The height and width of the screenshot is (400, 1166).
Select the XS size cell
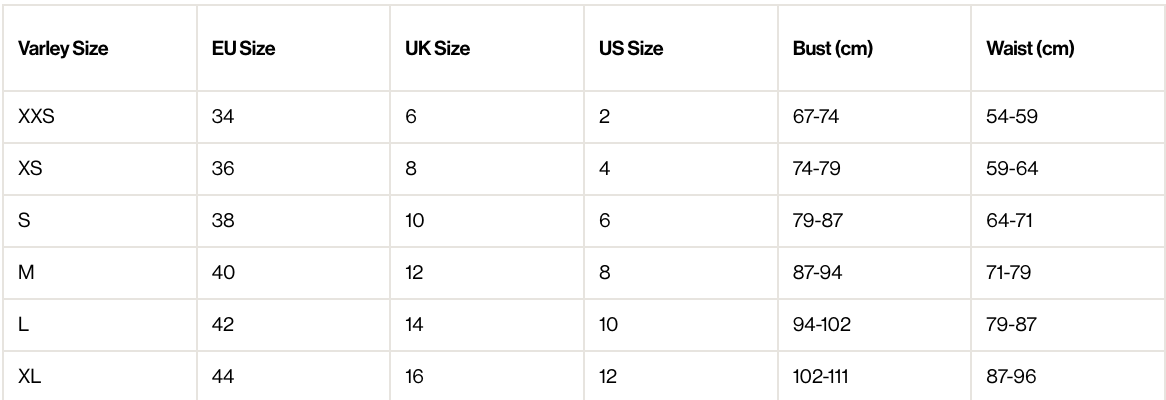pos(30,168)
